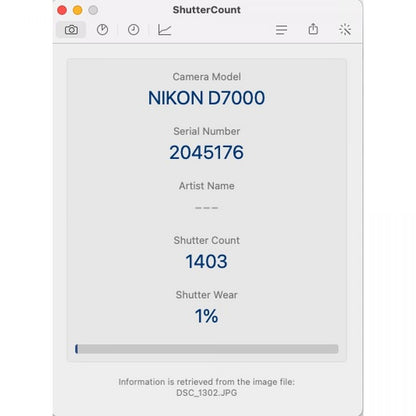Screen dimensions: 416x416
Task: Click the Artist Name label
Action: [x=207, y=186]
